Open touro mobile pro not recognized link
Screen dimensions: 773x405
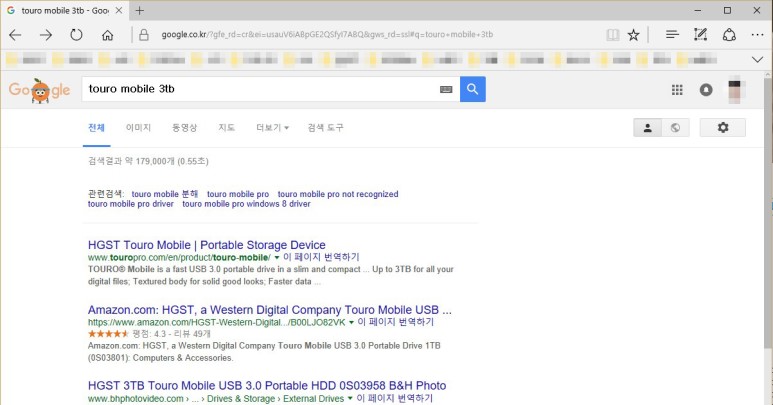point(338,194)
